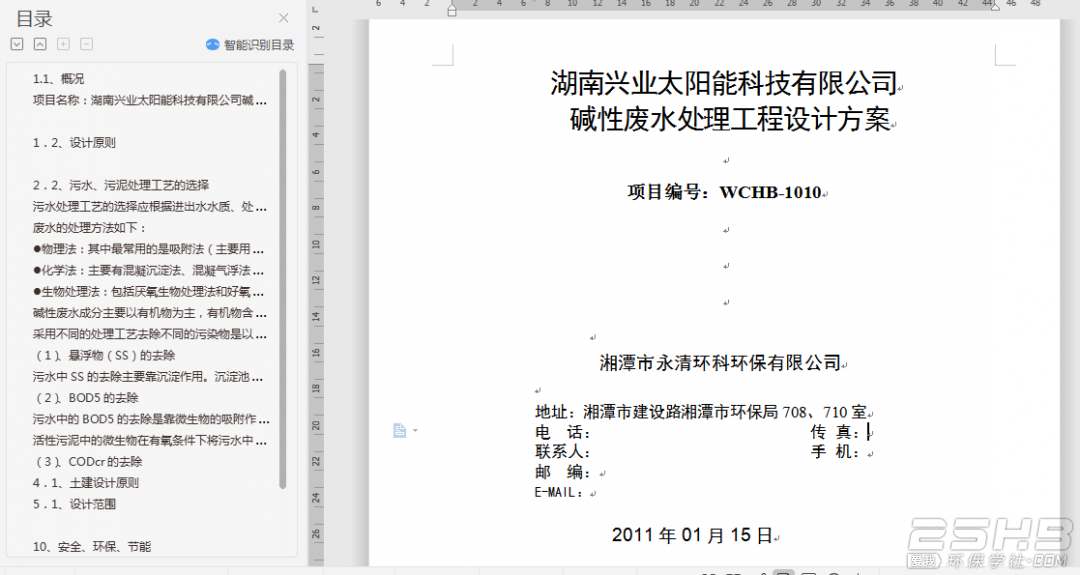Click title line 湖南兴业太阳能科技有限公司 in document
1080x575 pixels.
coord(724,84)
